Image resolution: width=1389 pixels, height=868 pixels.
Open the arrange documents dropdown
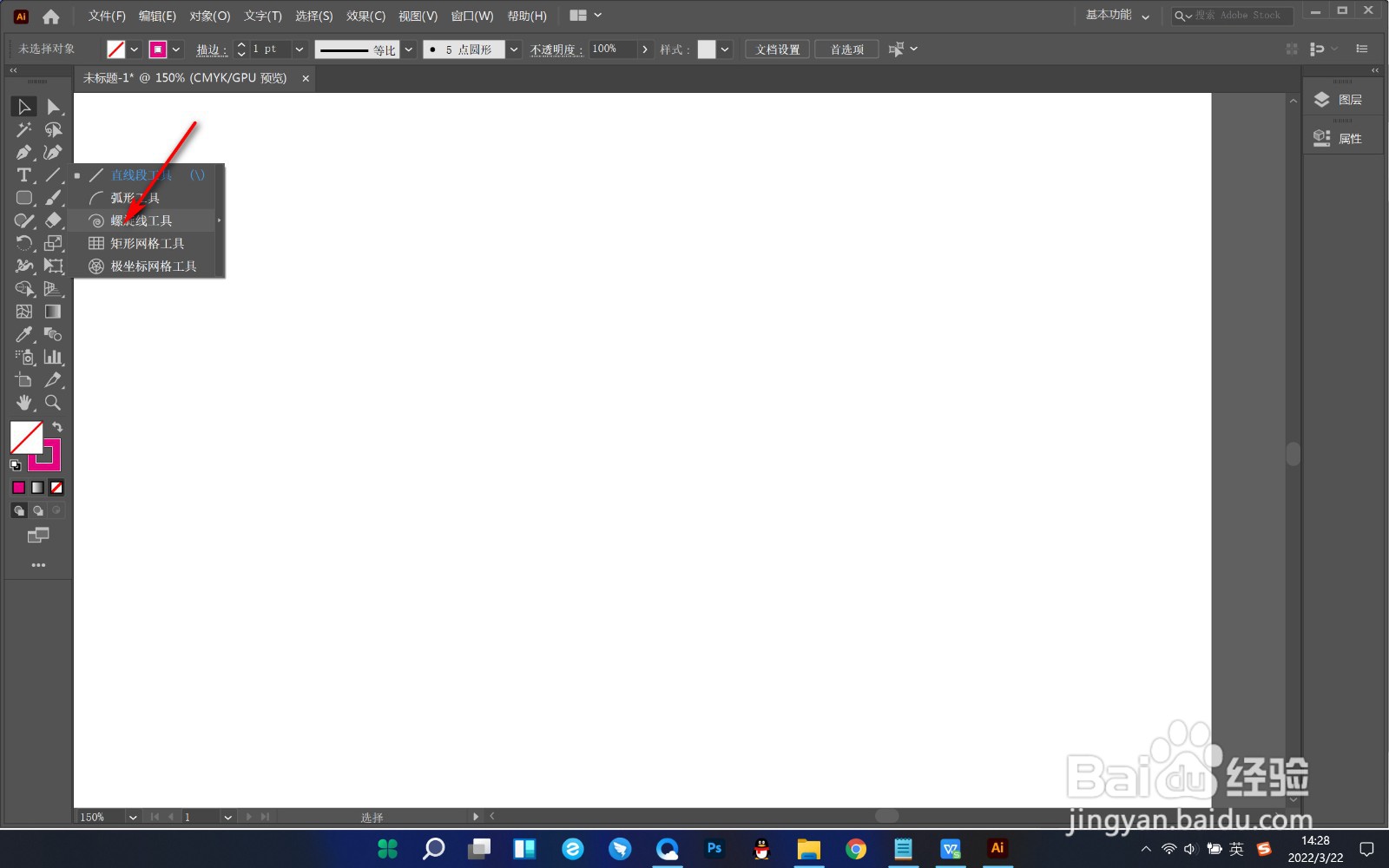[586, 16]
